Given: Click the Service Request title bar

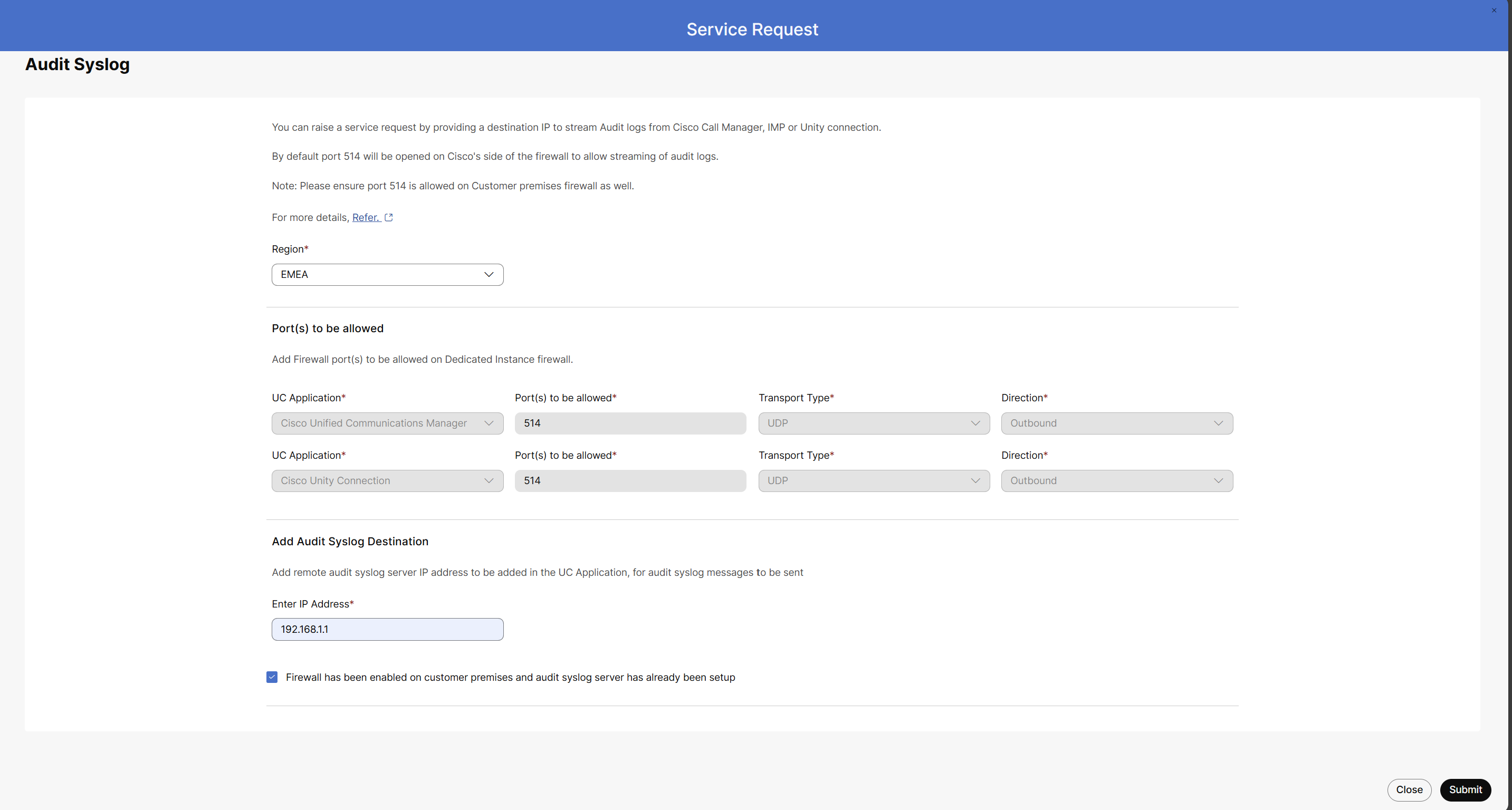Looking at the screenshot, I should [x=752, y=28].
